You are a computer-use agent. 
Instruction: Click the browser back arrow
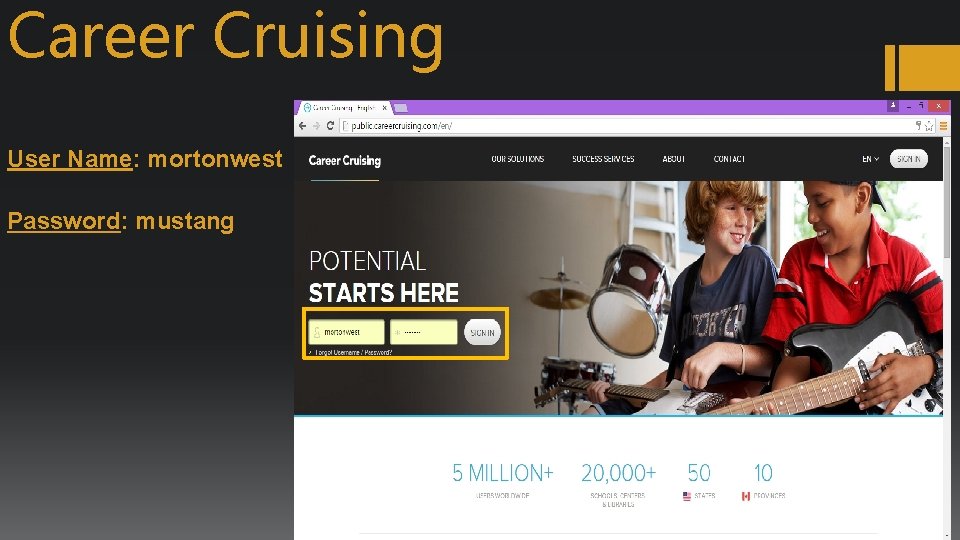coord(302,126)
